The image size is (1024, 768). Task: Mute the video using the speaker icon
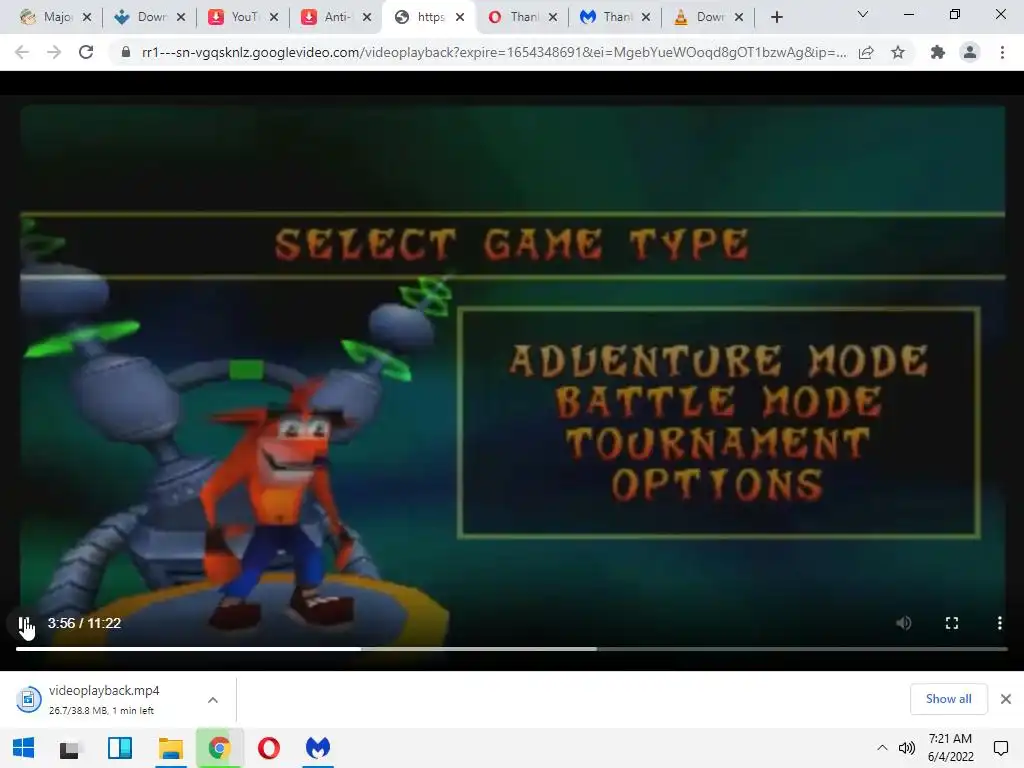tap(904, 623)
